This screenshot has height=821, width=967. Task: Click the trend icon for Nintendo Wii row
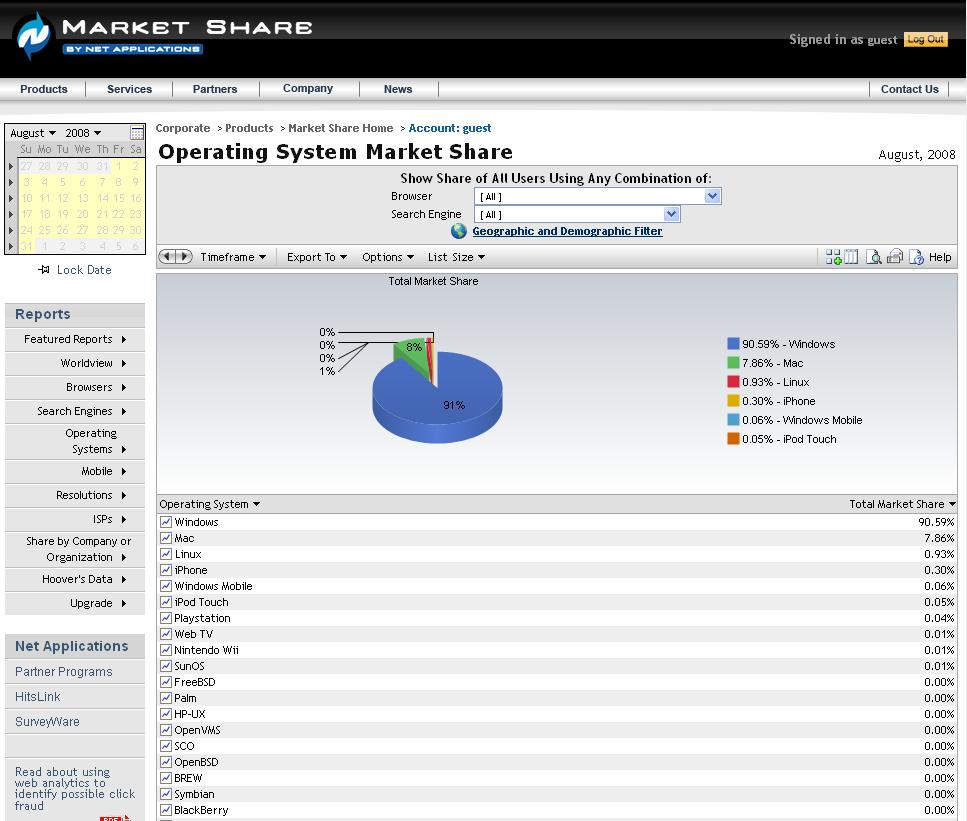(x=166, y=650)
